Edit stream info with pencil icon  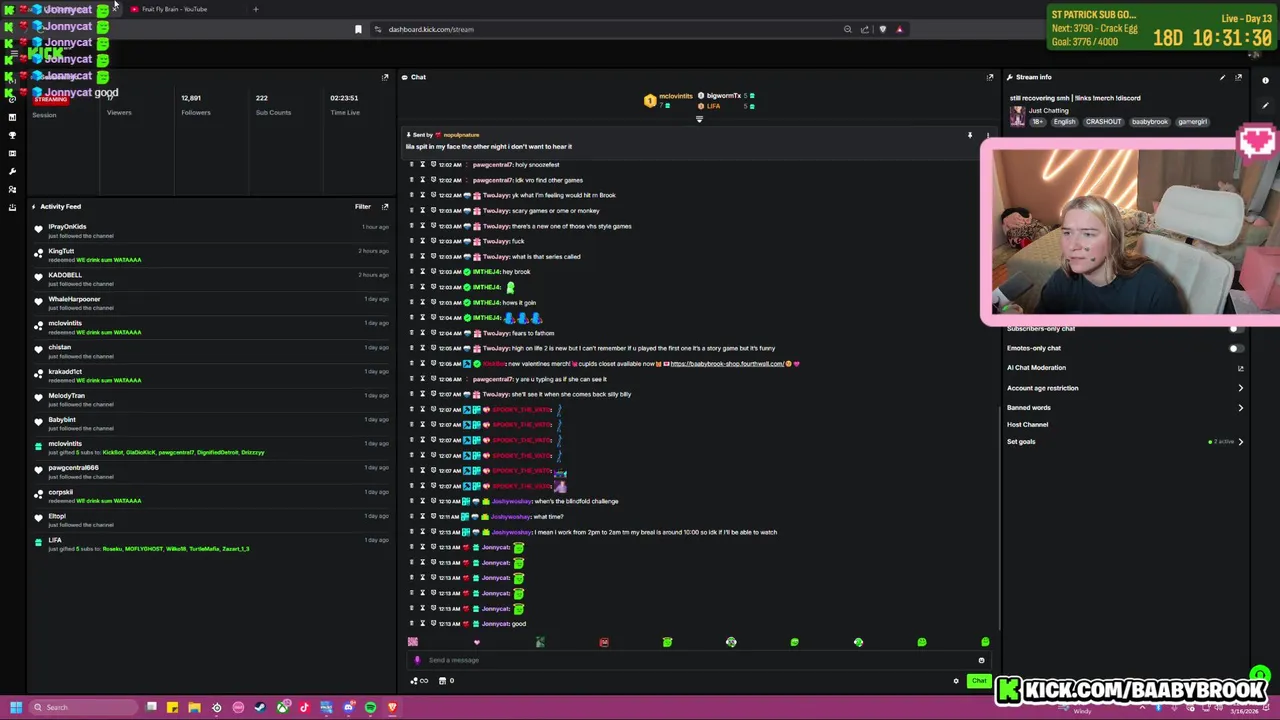[x=1222, y=77]
